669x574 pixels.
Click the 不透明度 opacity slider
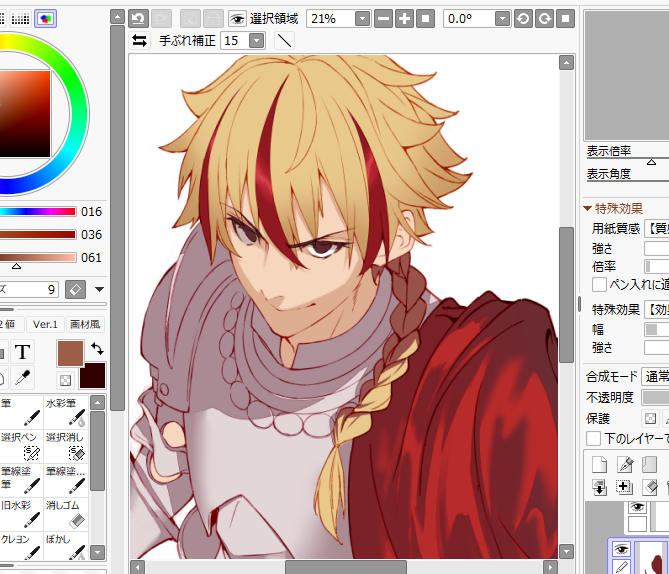(655, 397)
